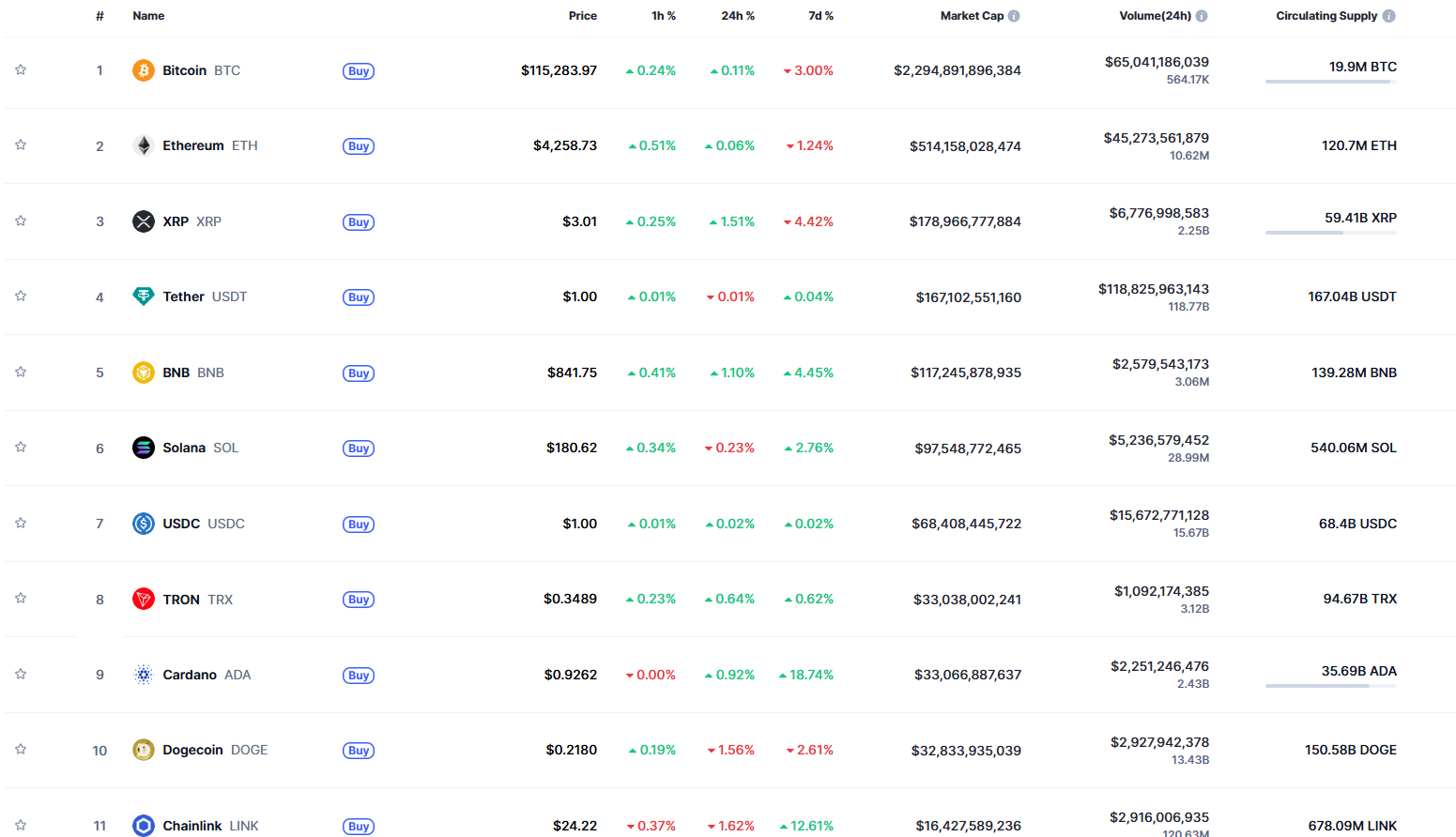Click the Dogecoin logo icon
The height and width of the screenshot is (837, 1456).
coord(143,750)
